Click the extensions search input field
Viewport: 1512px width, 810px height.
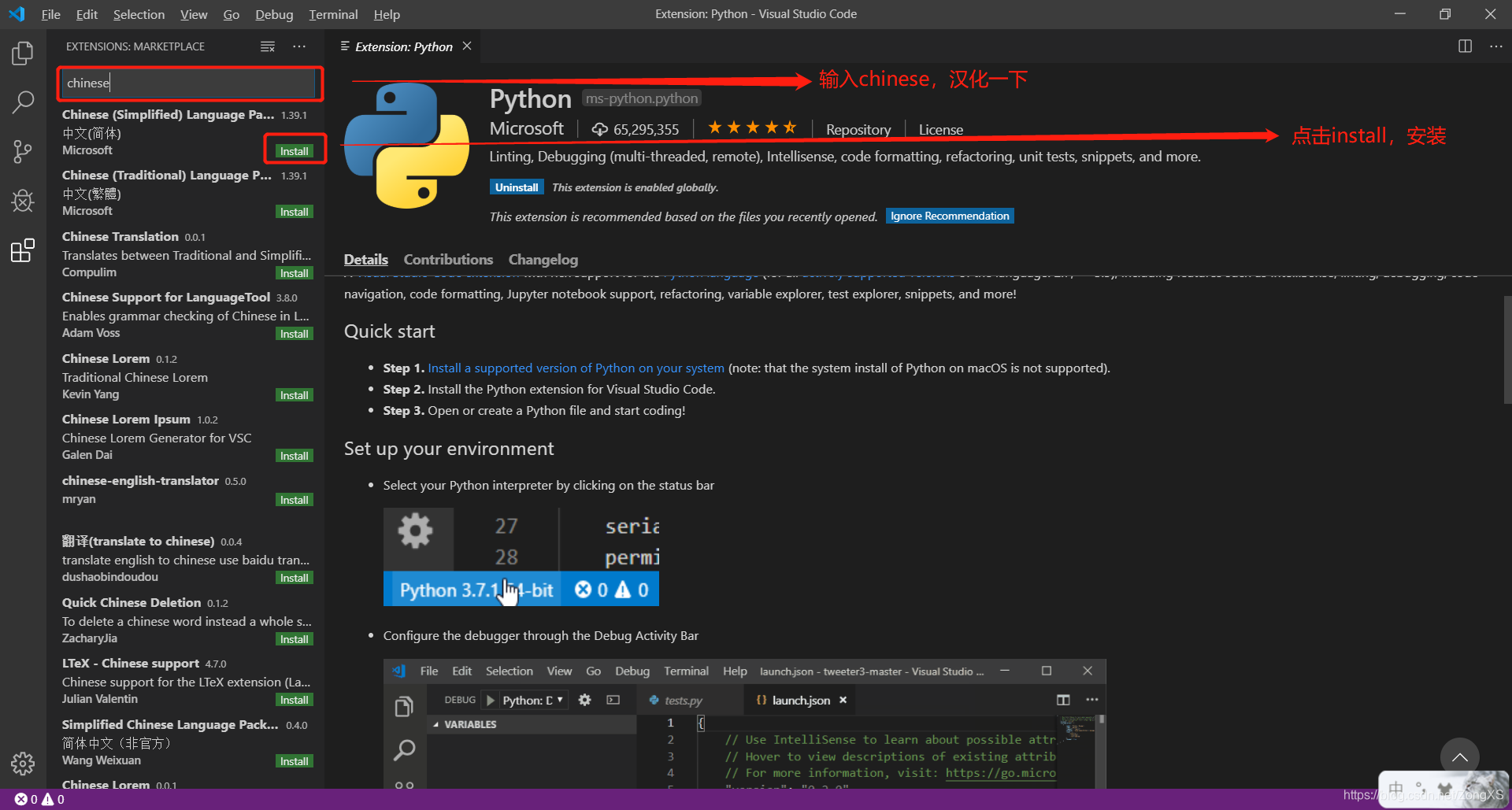pyautogui.click(x=189, y=83)
